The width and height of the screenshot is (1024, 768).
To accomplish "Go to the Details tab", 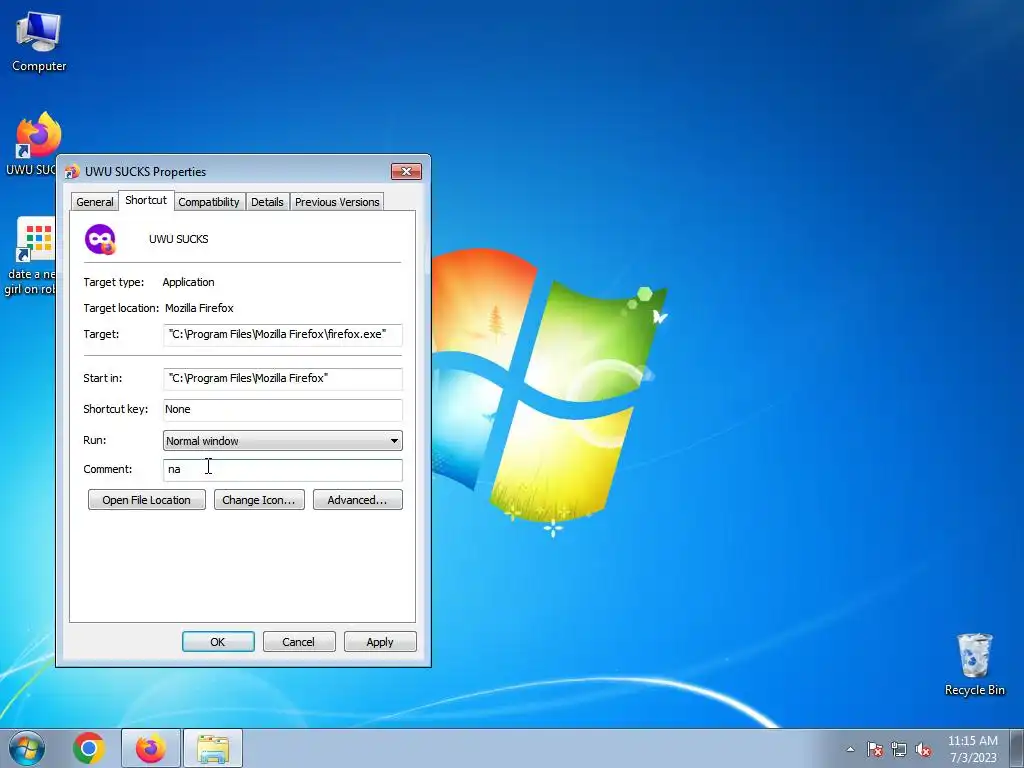I will click(x=267, y=202).
